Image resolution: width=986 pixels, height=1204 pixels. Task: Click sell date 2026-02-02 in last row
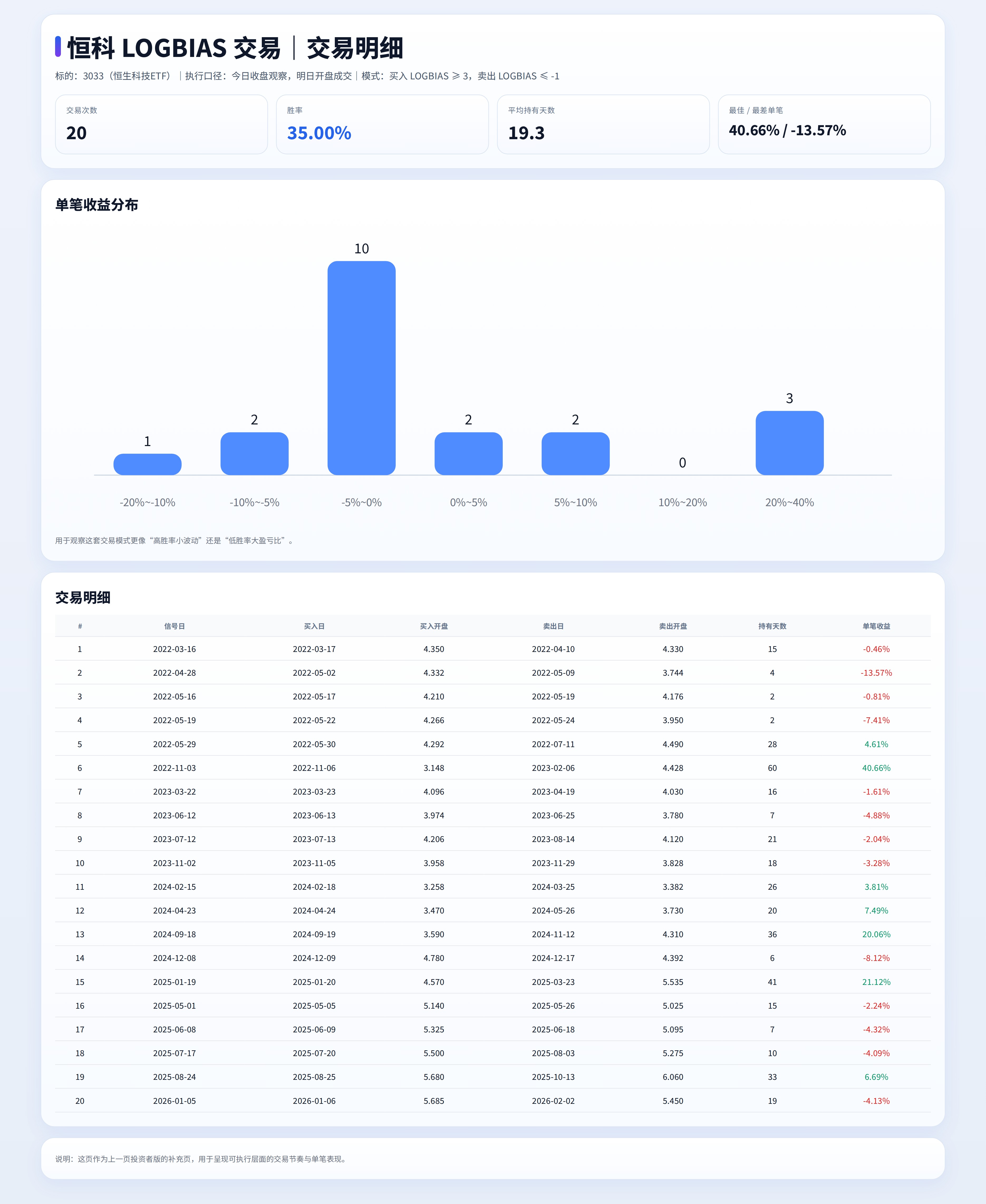point(553,1101)
